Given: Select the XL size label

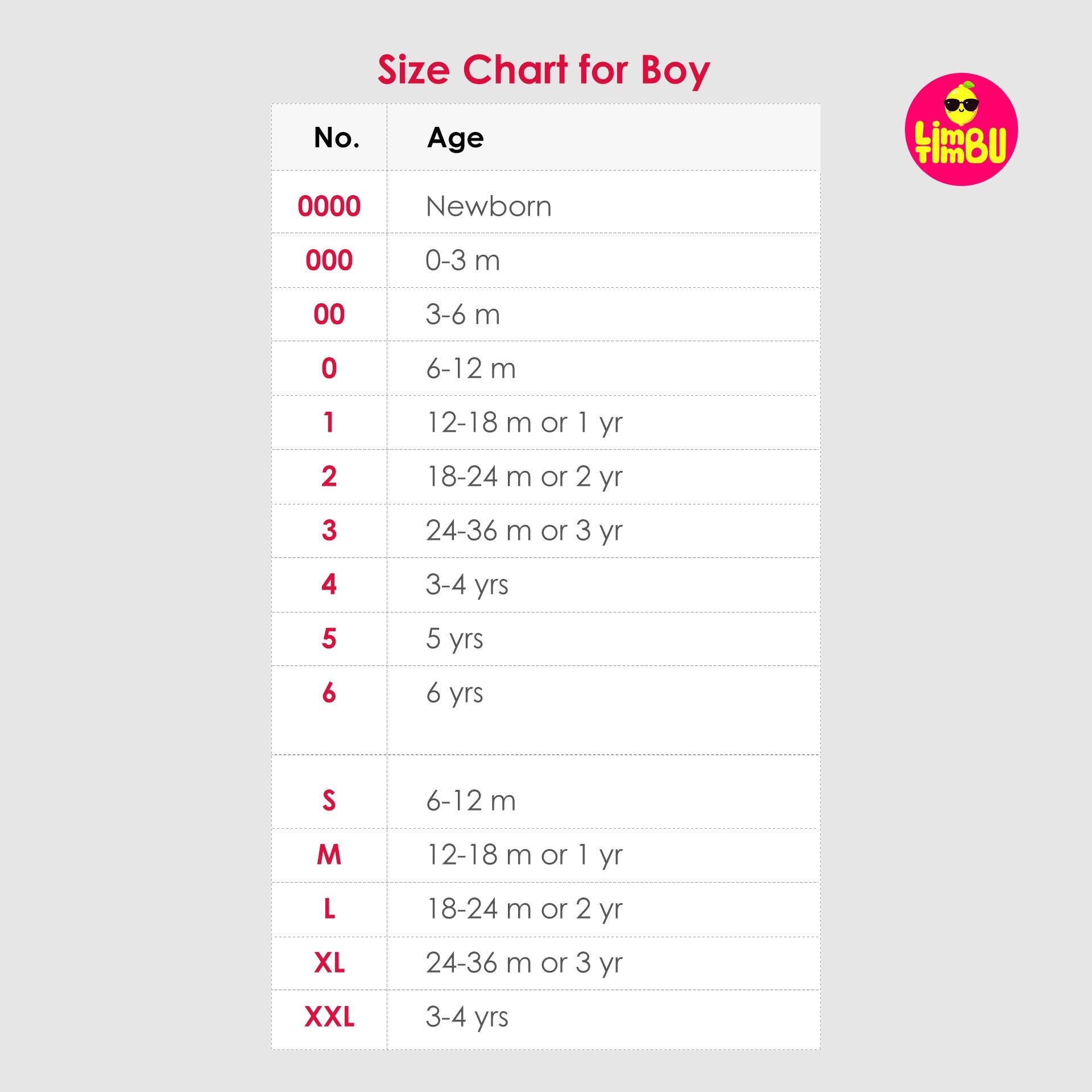Looking at the screenshot, I should click(329, 963).
